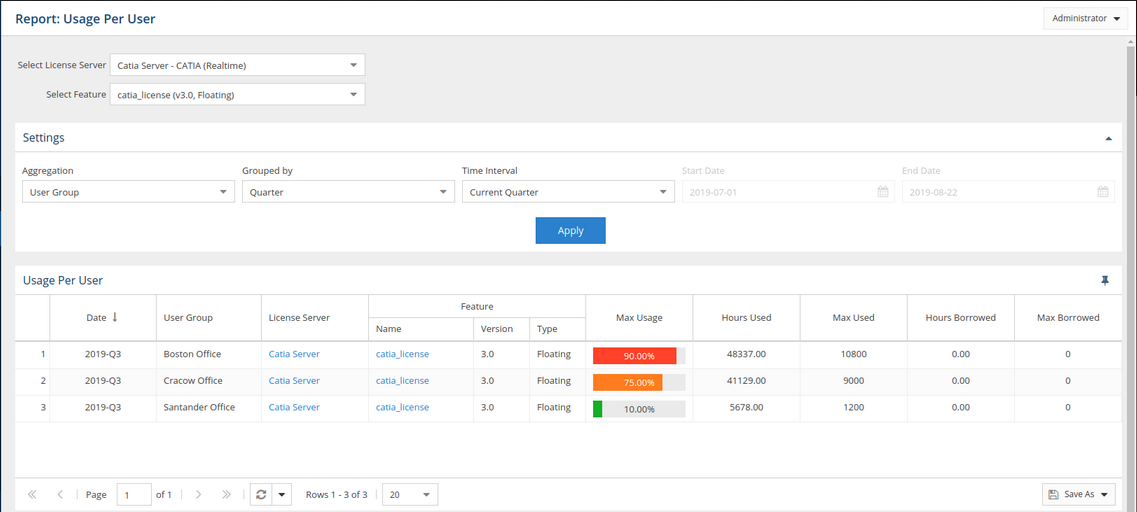
Task: Open Aggregation dropdown showing User Group
Action: pos(128,192)
